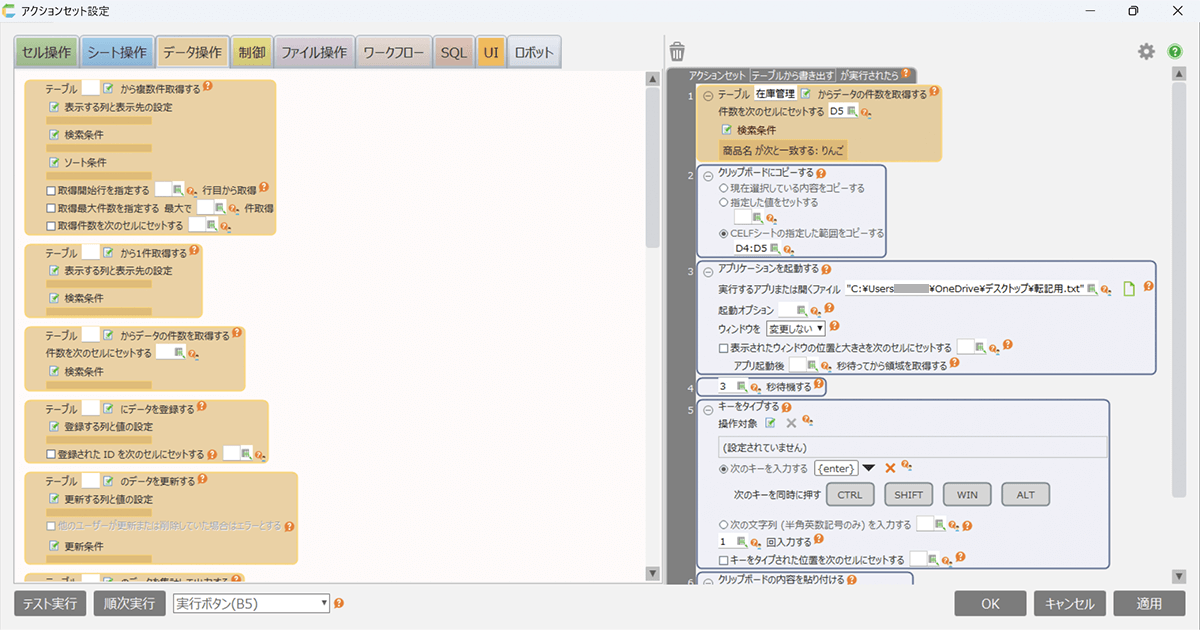The width and height of the screenshot is (1200, 630).
Task: Switch to the シート操作 tab
Action: [x=118, y=52]
